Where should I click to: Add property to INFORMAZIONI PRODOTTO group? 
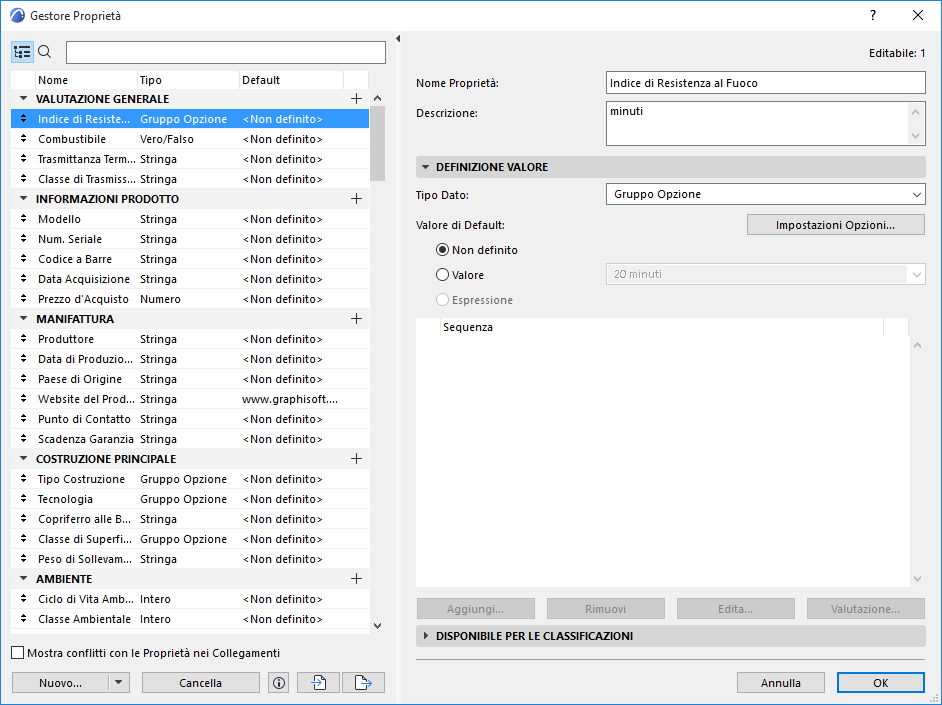(x=356, y=199)
